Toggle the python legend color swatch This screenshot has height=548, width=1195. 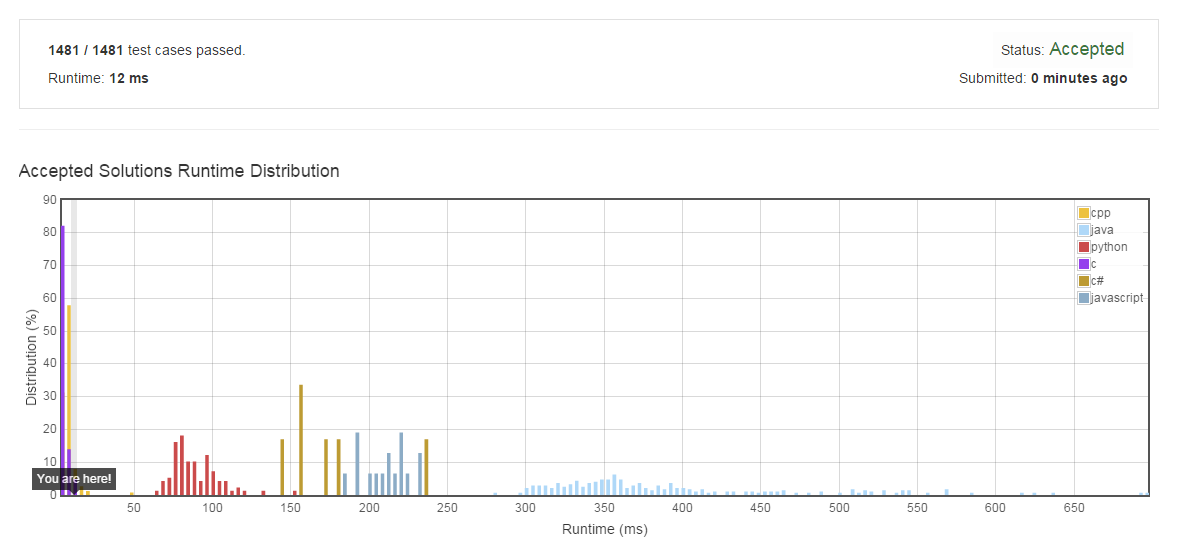pyautogui.click(x=1083, y=247)
